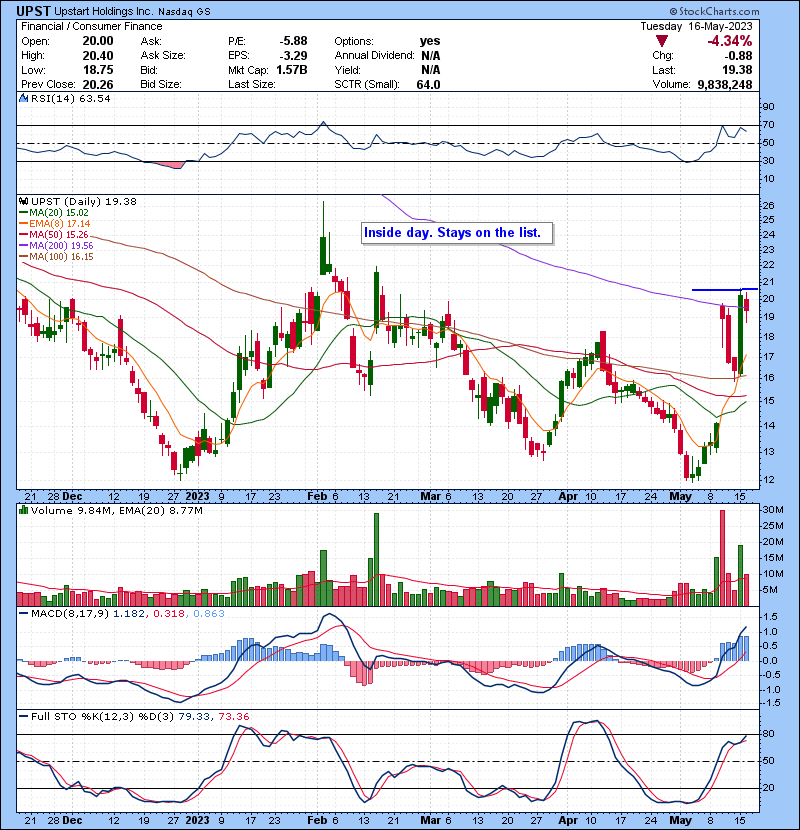Click the UPST ticker symbol in the header
Screen dimensions: 800x830
pyautogui.click(x=33, y=11)
